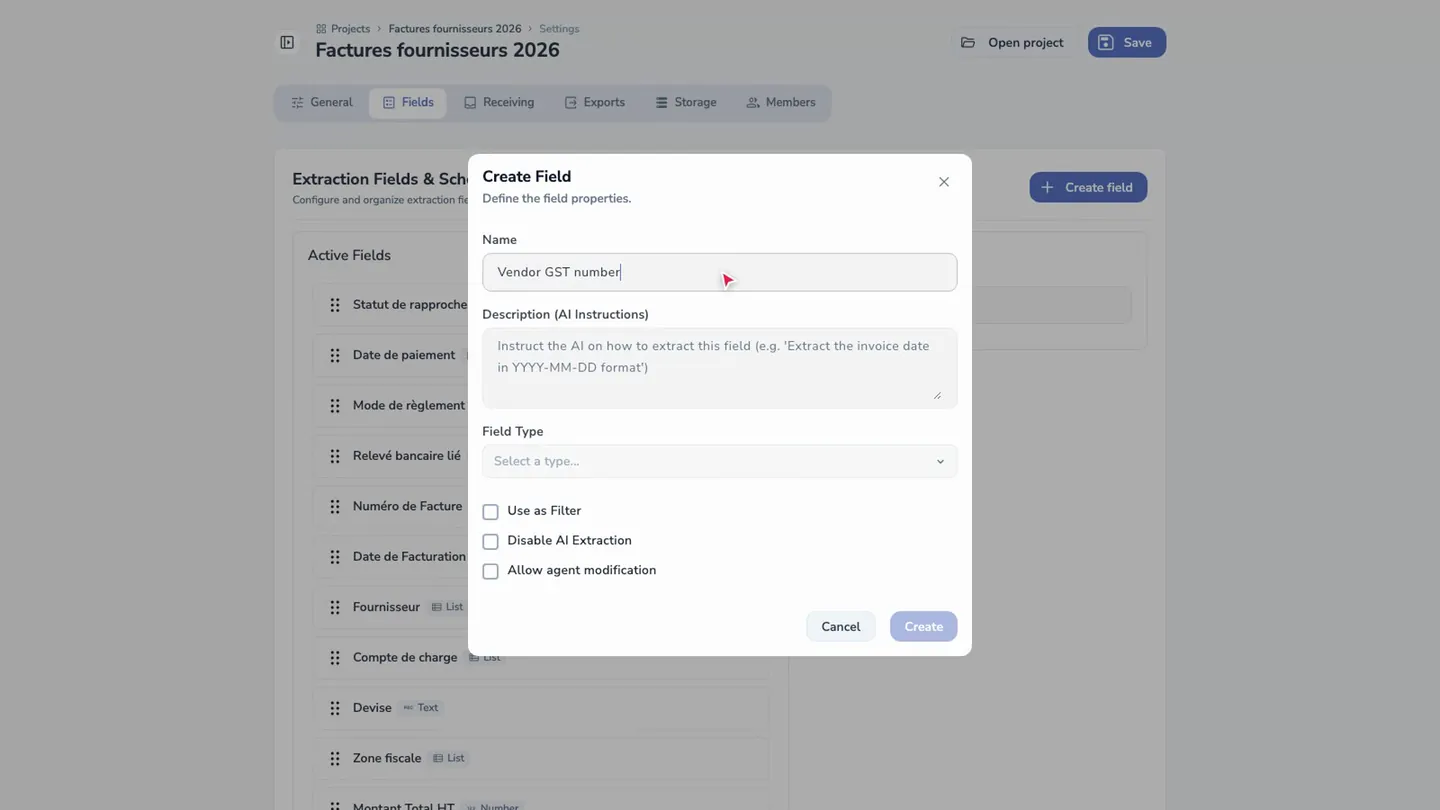The width and height of the screenshot is (1440, 810).
Task: Open Factures fournisseurs 2026 breadcrumb link
Action: pos(455,29)
